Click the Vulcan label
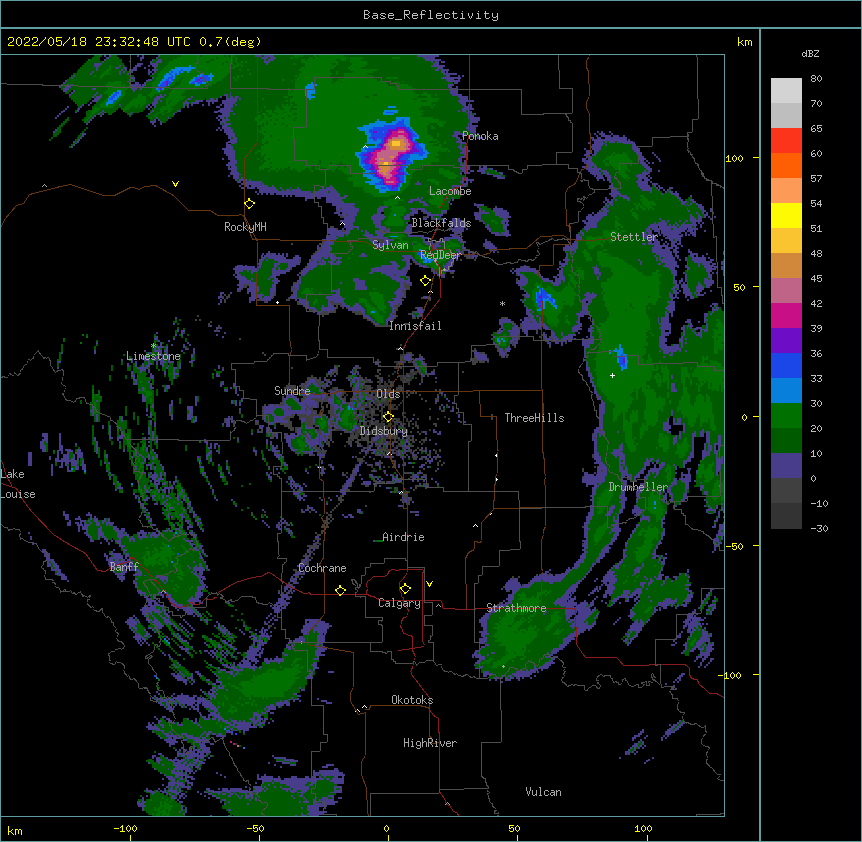 543,792
